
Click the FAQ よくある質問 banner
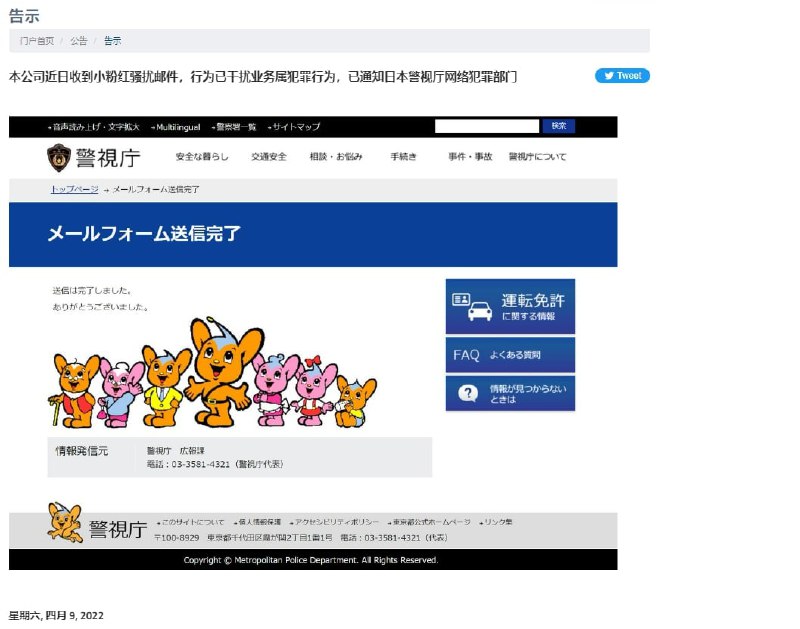coord(510,355)
